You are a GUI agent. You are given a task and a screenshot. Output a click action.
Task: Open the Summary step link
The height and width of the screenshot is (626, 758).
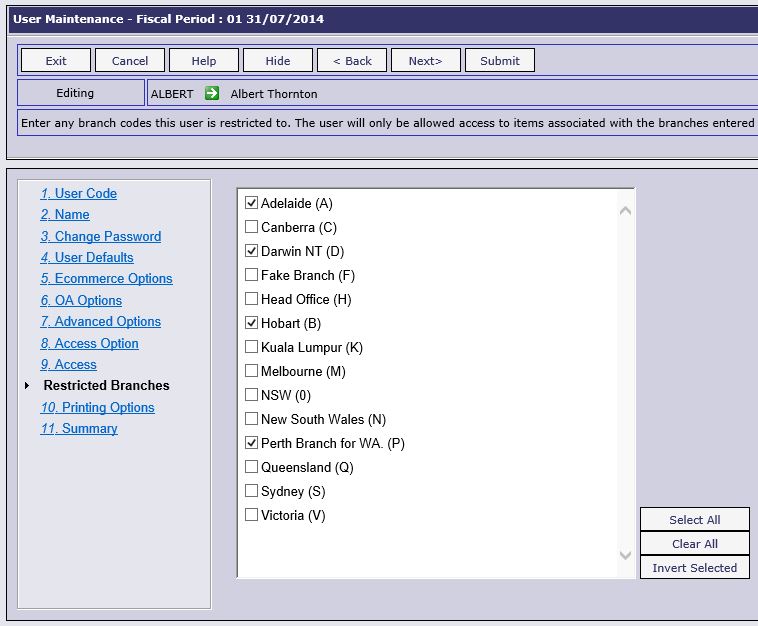pos(79,428)
